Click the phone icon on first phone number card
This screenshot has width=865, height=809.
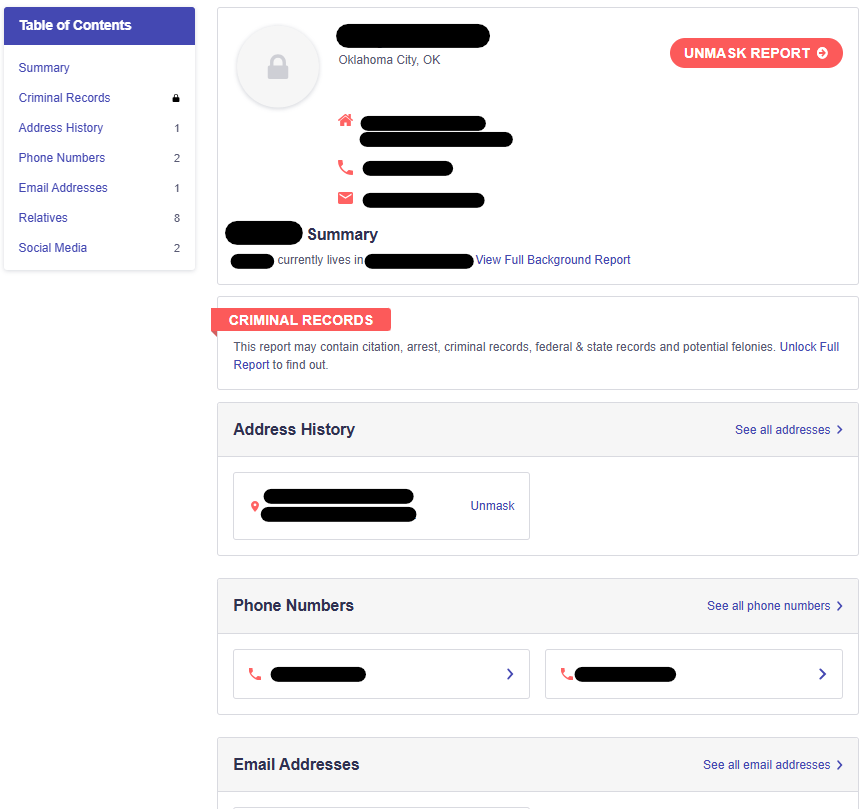pyautogui.click(x=254, y=674)
